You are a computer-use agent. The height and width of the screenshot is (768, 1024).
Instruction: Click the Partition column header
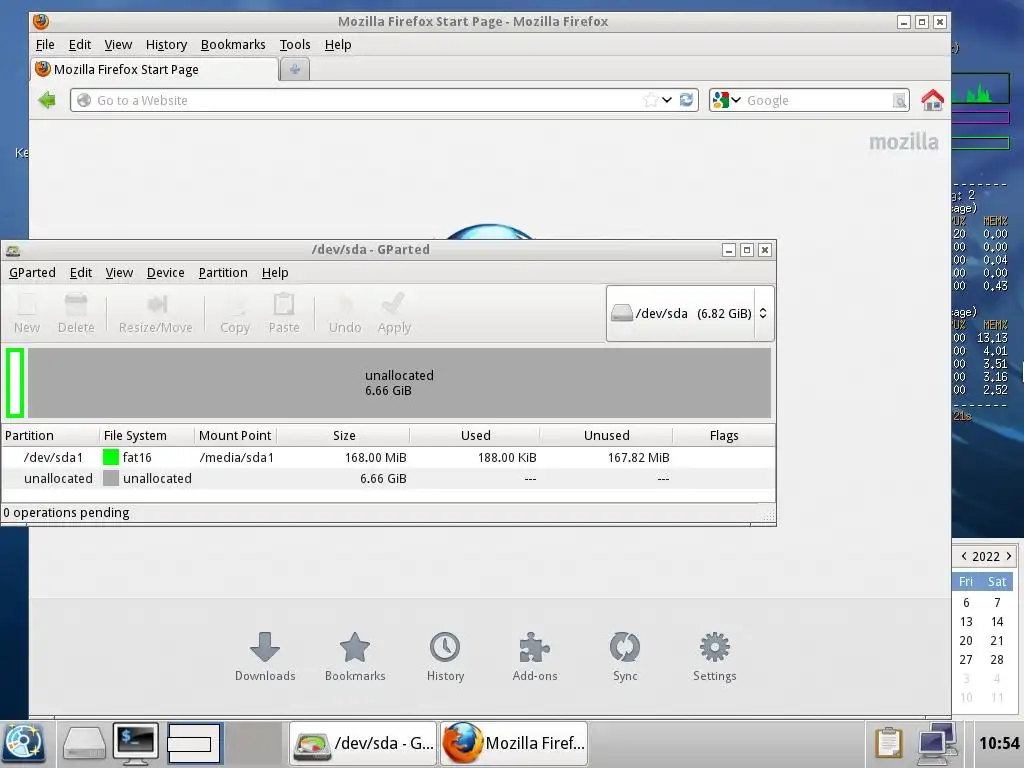50,436
